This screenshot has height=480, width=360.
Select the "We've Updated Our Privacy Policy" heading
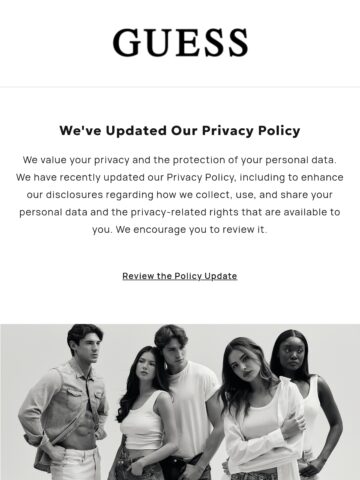180,130
